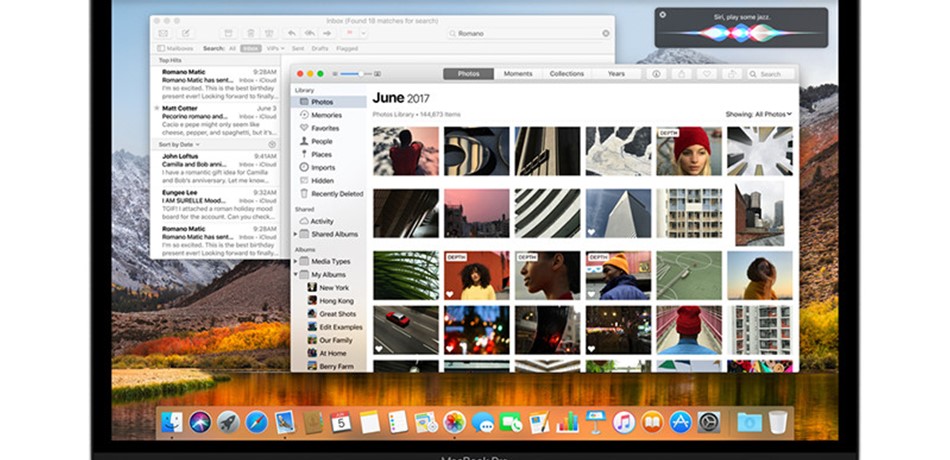The image size is (950, 460).
Task: Click the heart Favorite button in Photos toolbar
Action: pyautogui.click(x=706, y=74)
